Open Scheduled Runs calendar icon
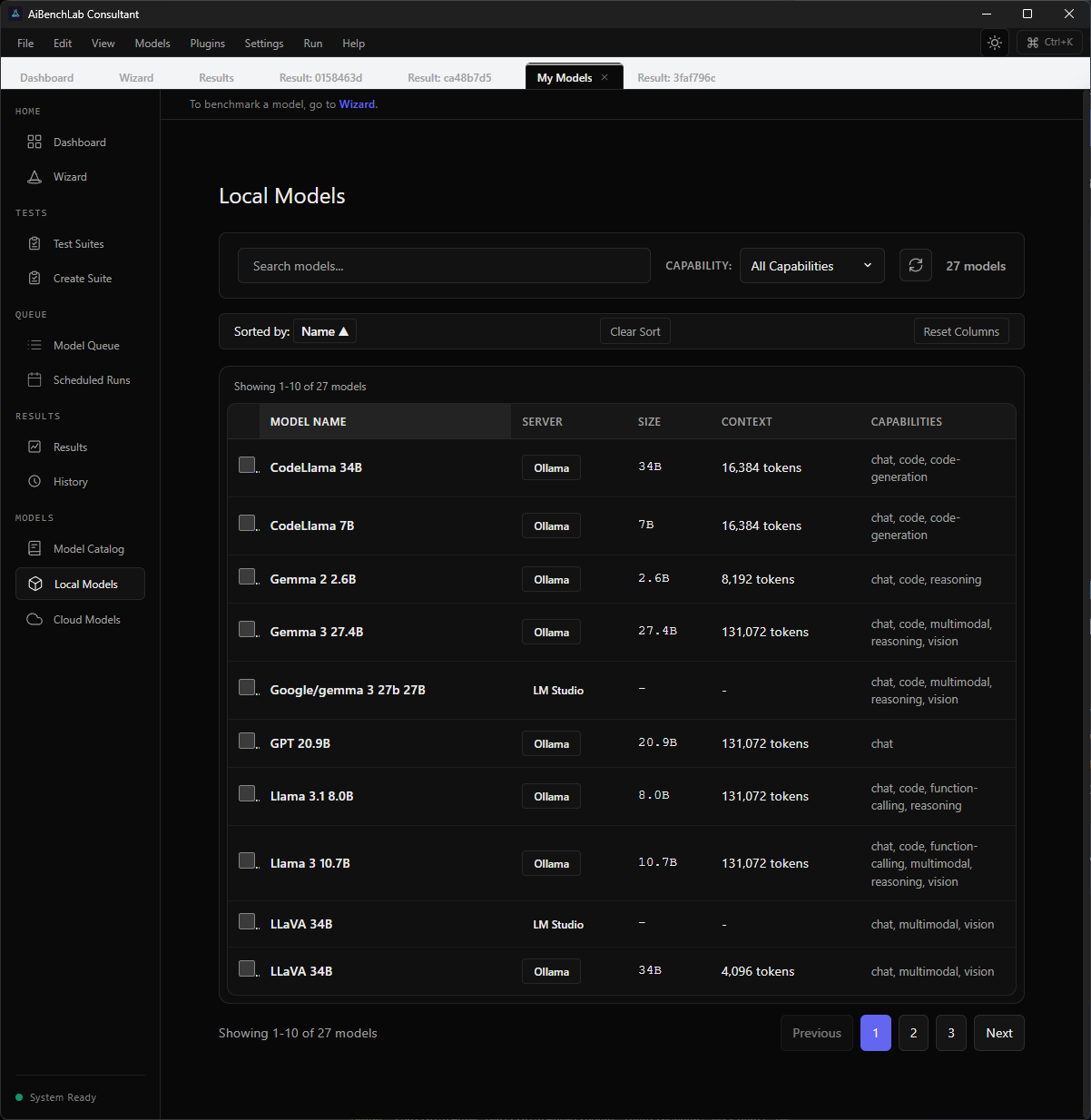This screenshot has width=1091, height=1120. (x=34, y=379)
